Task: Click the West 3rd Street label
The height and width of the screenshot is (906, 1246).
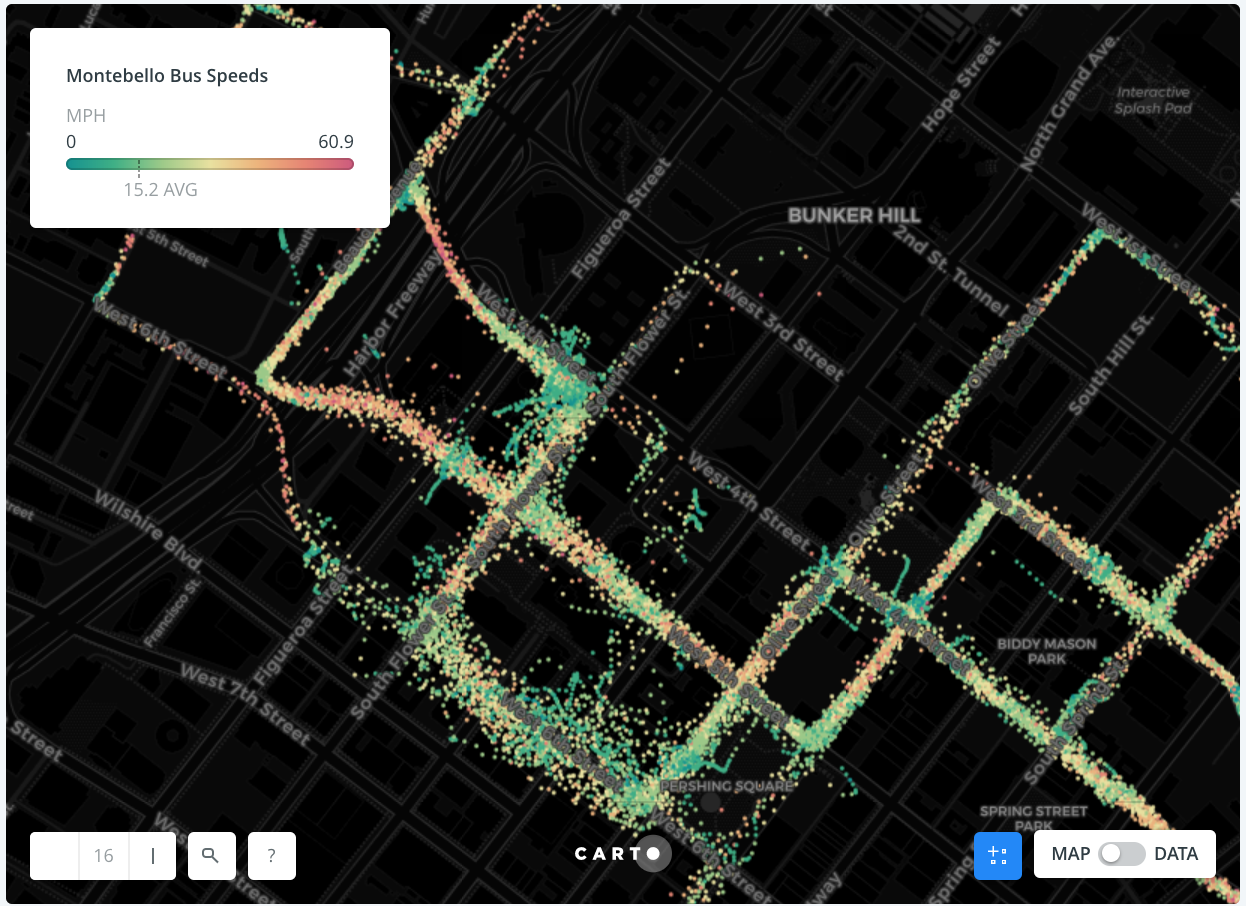Action: pyautogui.click(x=783, y=332)
